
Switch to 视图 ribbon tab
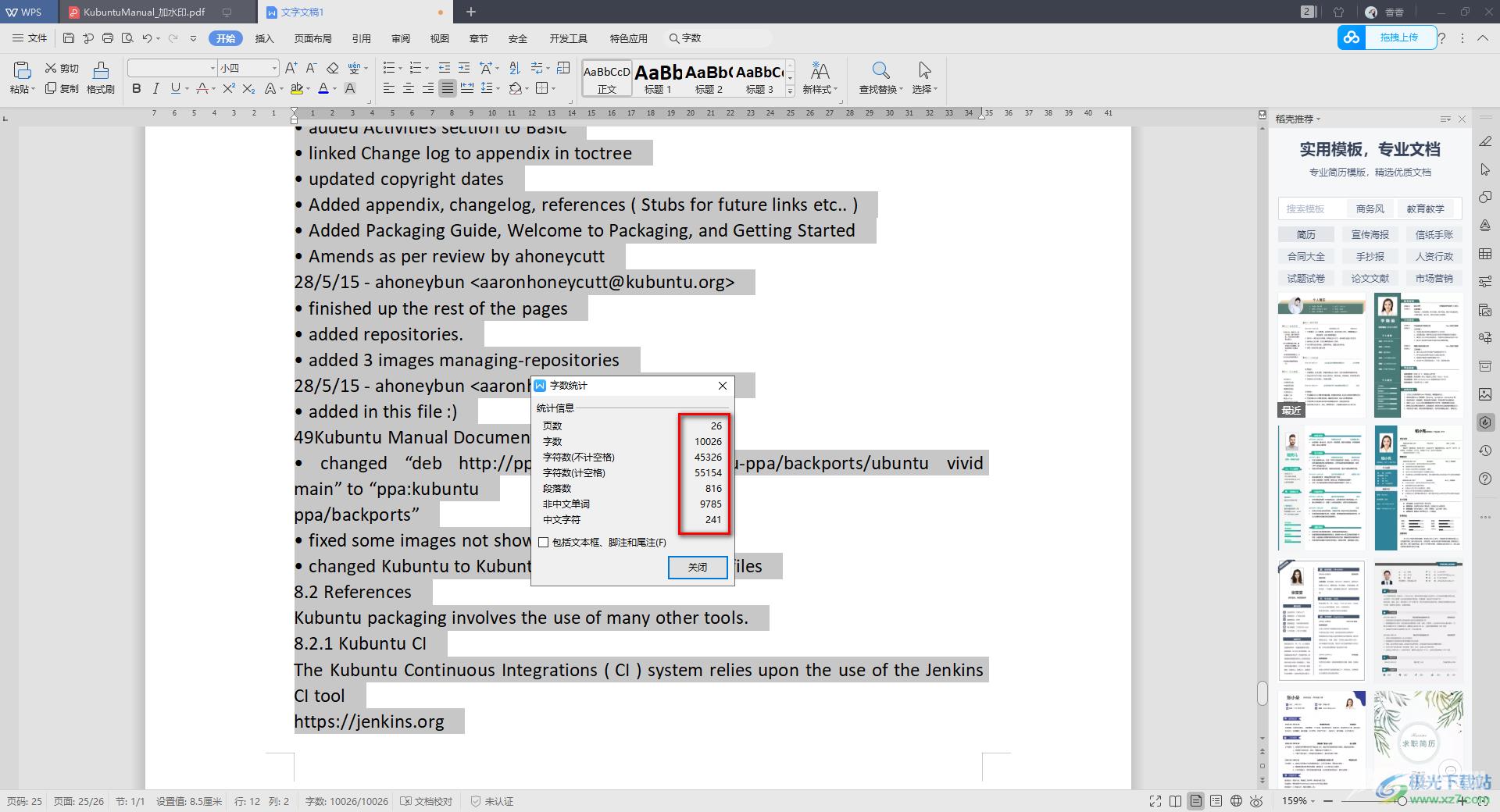[x=440, y=38]
